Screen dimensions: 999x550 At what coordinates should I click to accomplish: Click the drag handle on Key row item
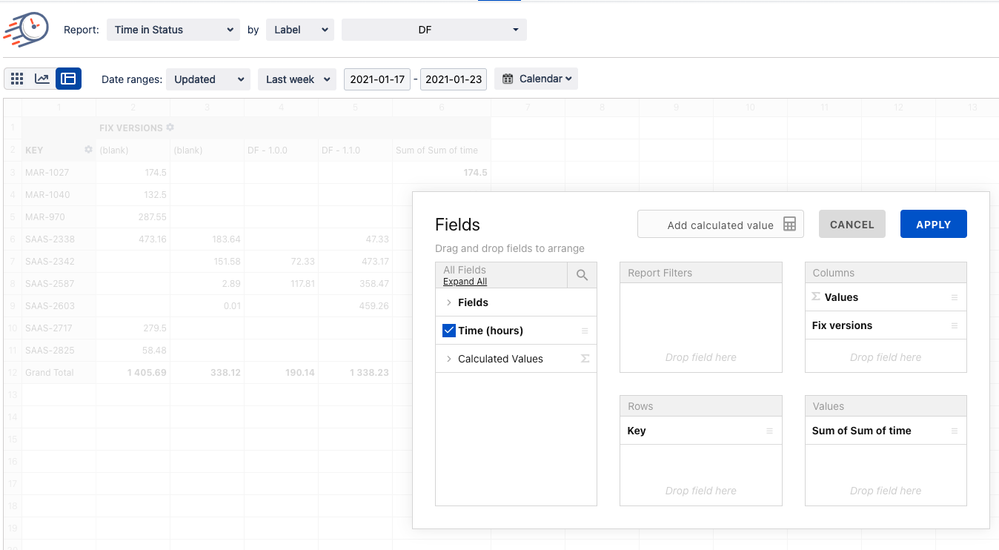pyautogui.click(x=770, y=431)
